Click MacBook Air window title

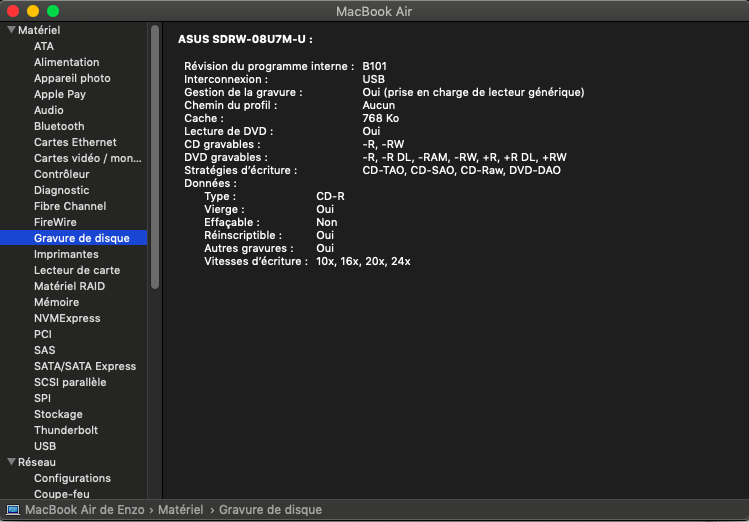pos(374,11)
